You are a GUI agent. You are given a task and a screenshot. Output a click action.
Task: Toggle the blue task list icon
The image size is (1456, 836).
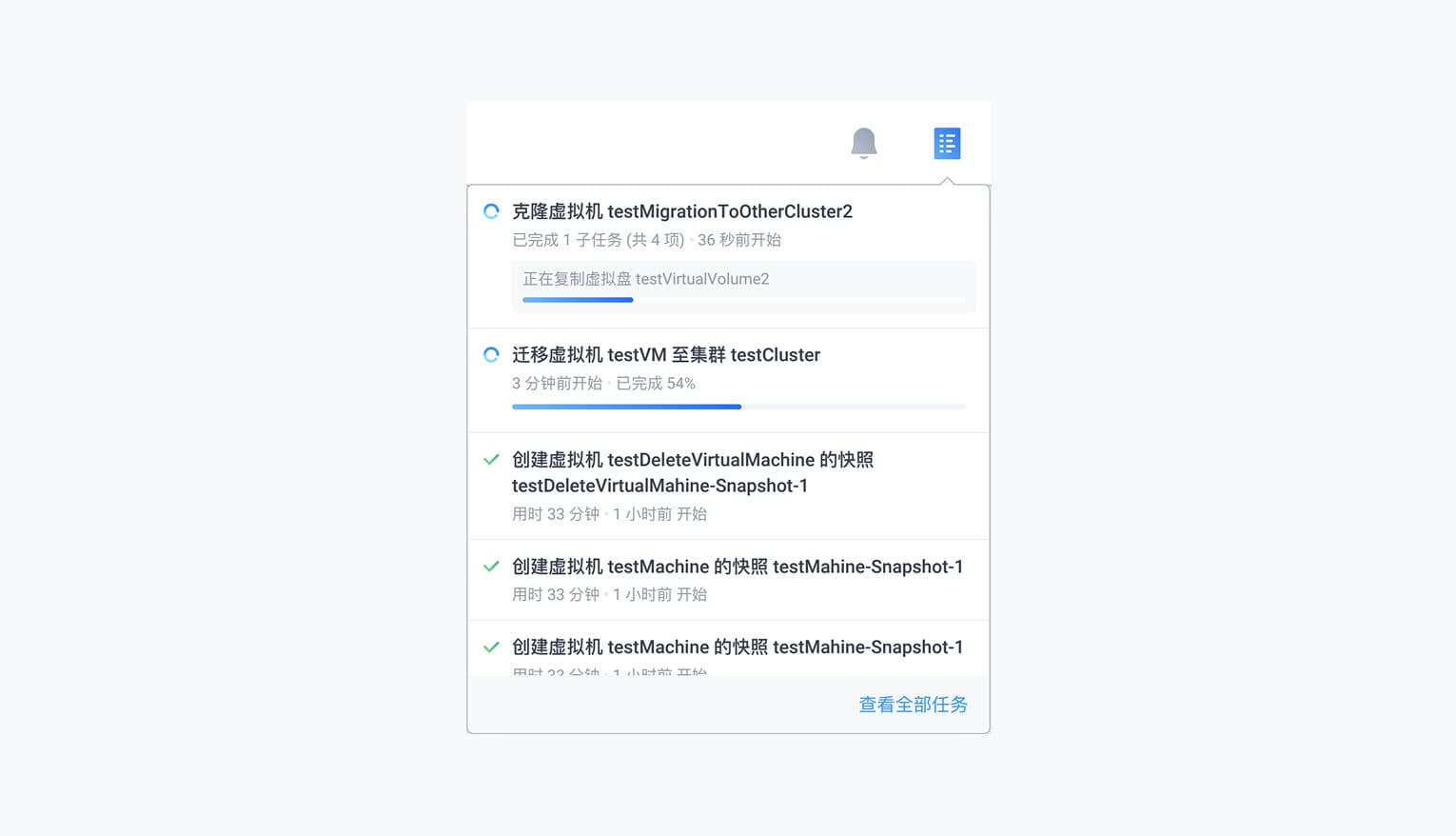tap(947, 143)
